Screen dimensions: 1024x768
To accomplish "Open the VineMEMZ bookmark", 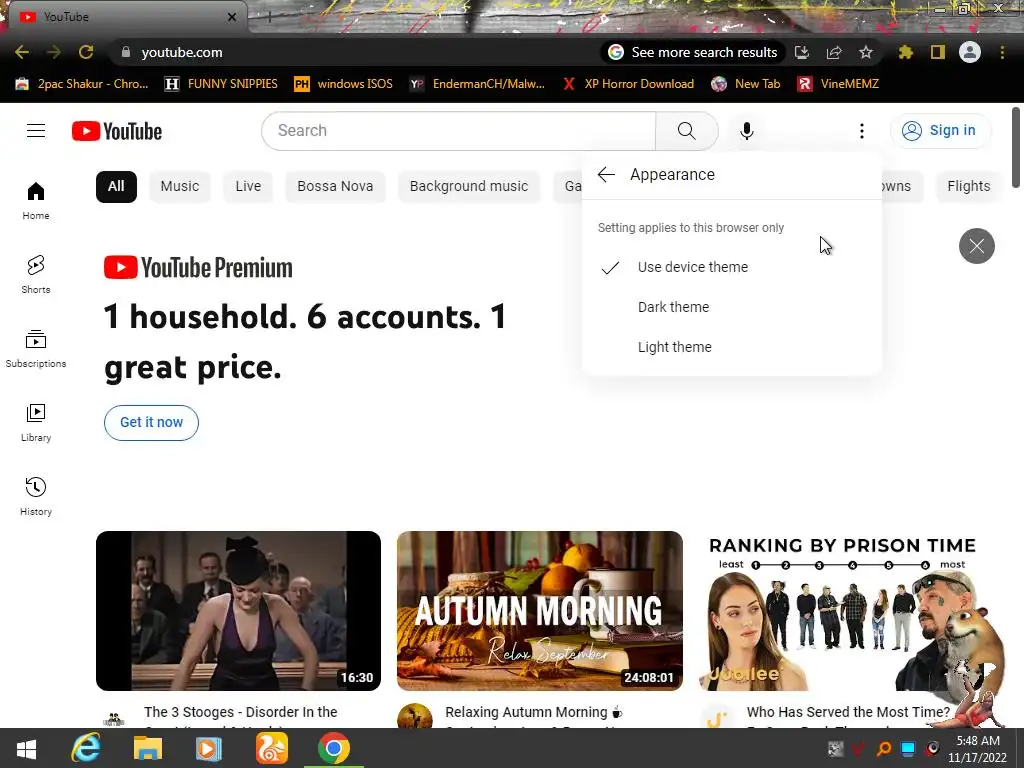I will click(839, 84).
